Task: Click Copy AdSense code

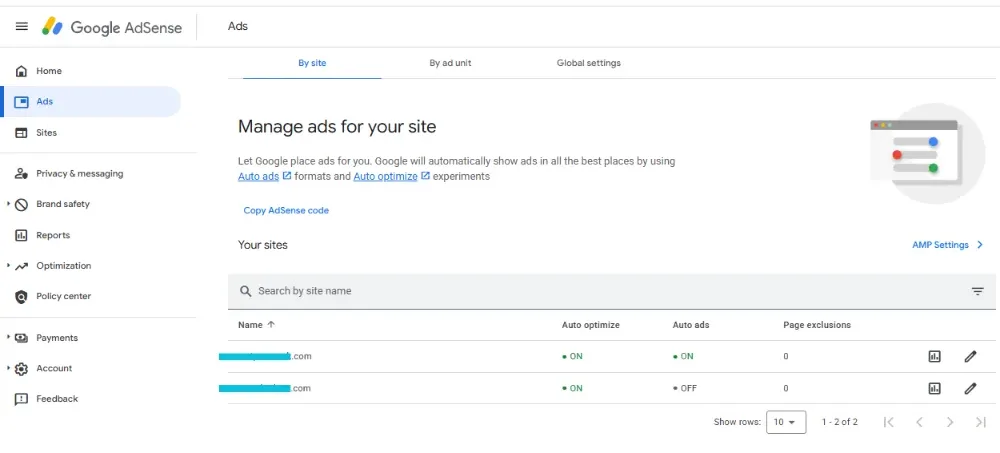Action: [286, 211]
